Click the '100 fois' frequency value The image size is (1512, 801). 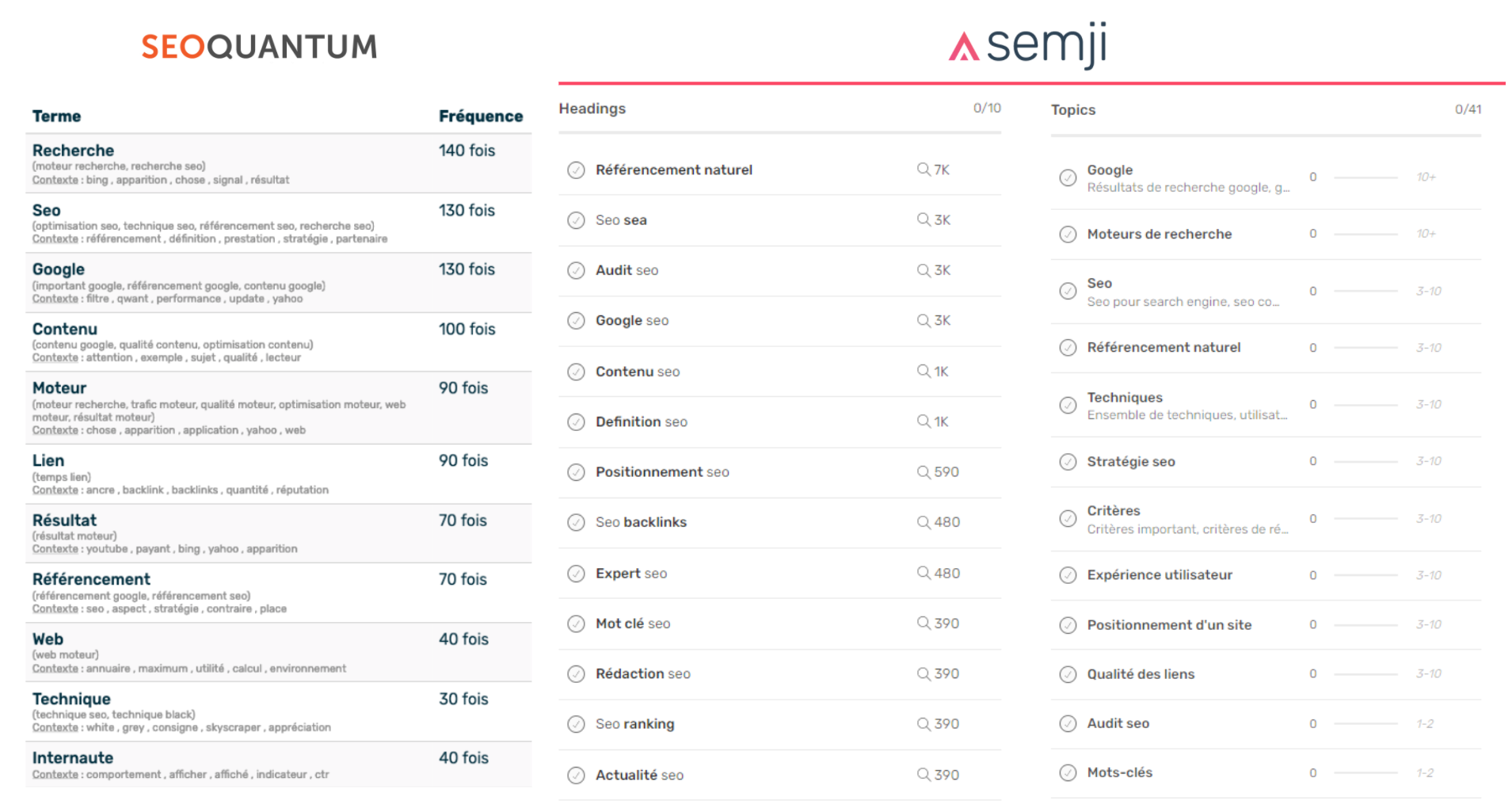pos(467,329)
